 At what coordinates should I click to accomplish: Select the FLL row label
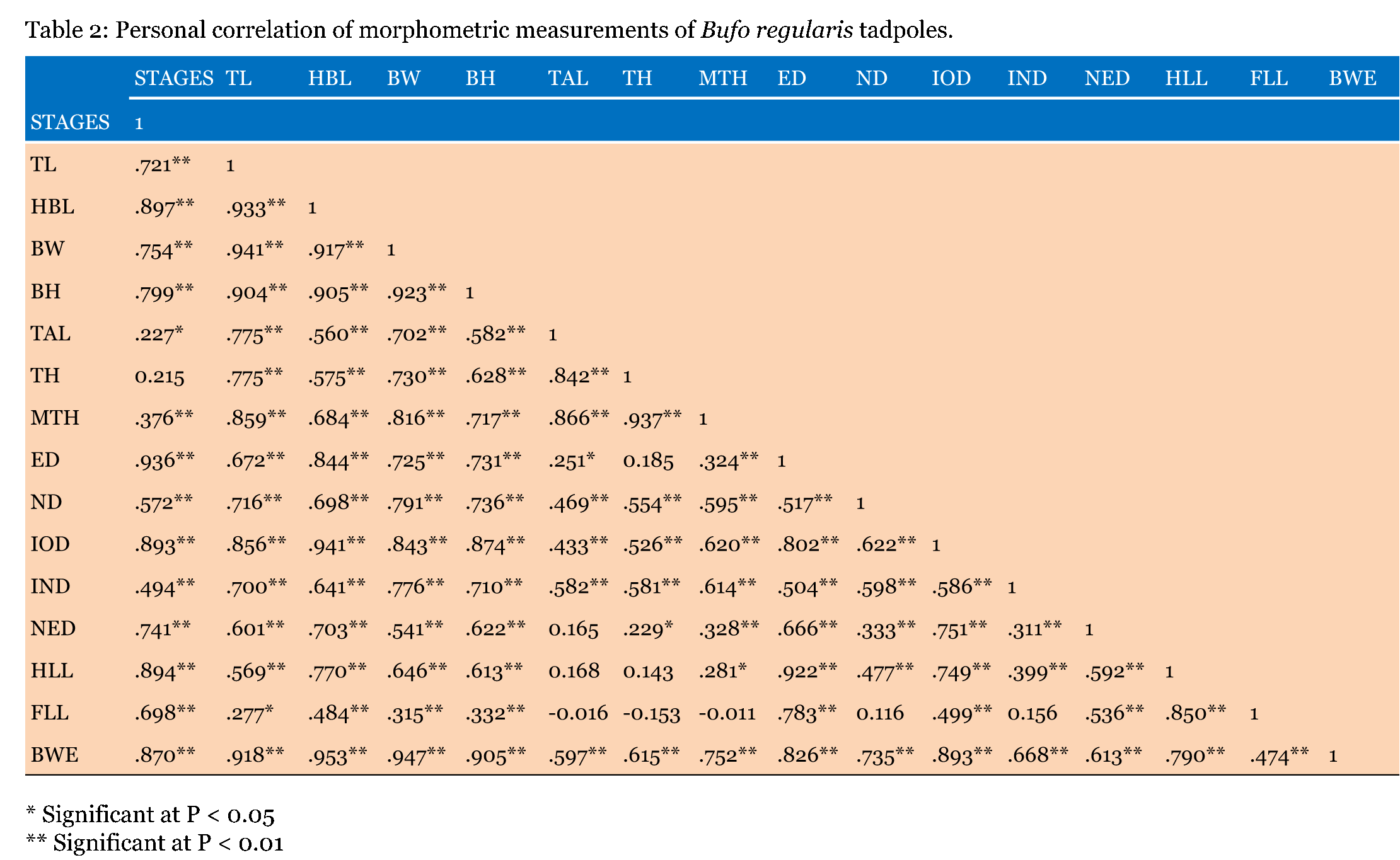(x=50, y=713)
